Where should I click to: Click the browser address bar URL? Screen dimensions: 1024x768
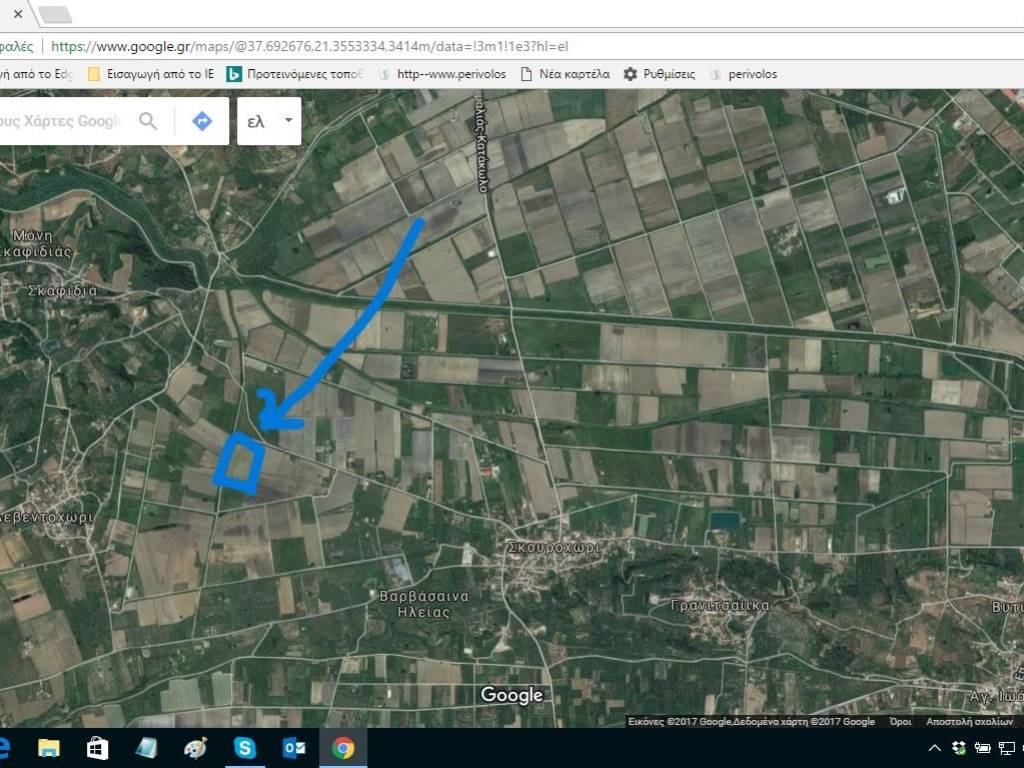[x=310, y=46]
